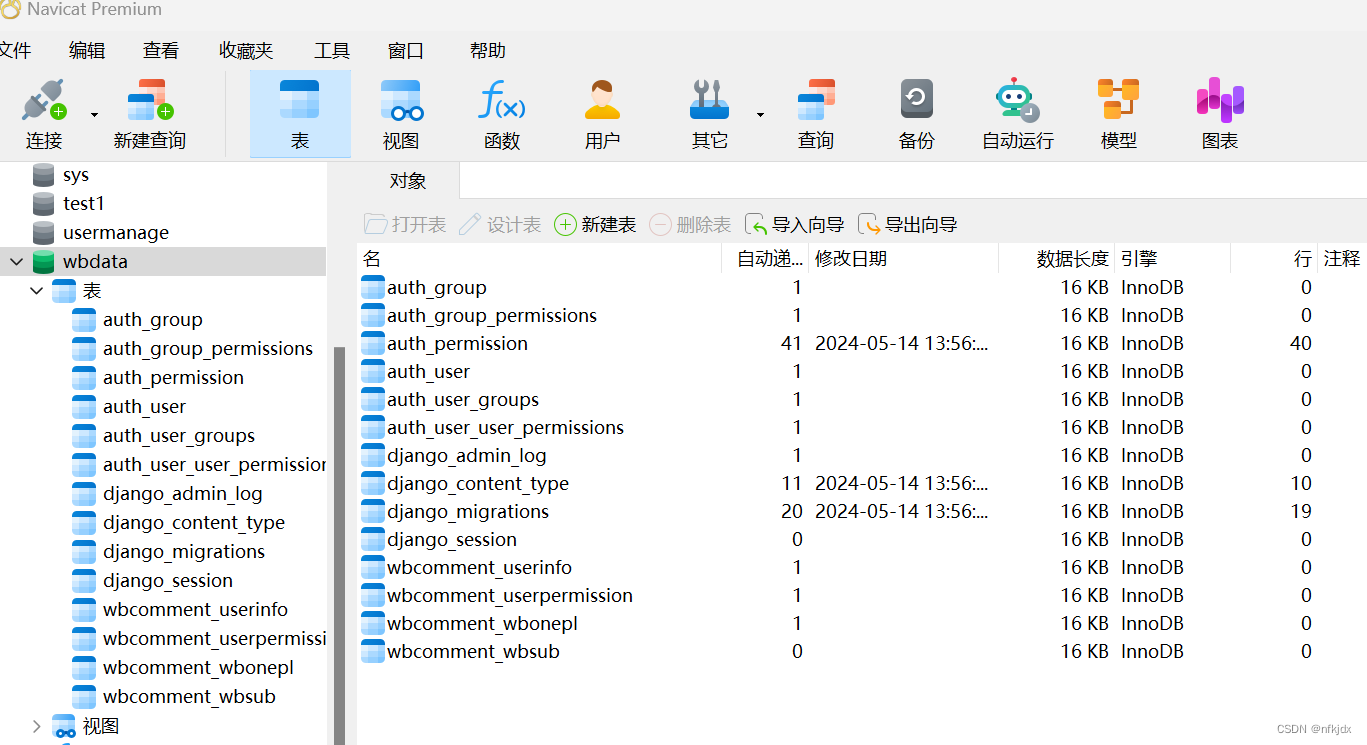Sort by the 名 column header
1367x745 pixels.
pos(540,259)
